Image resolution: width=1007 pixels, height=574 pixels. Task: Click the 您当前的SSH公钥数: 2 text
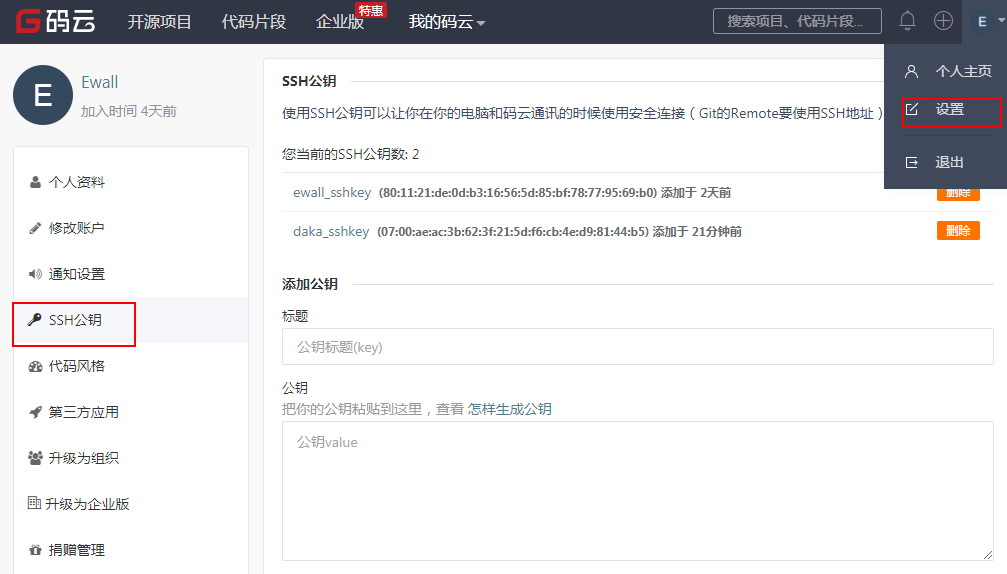click(x=350, y=155)
